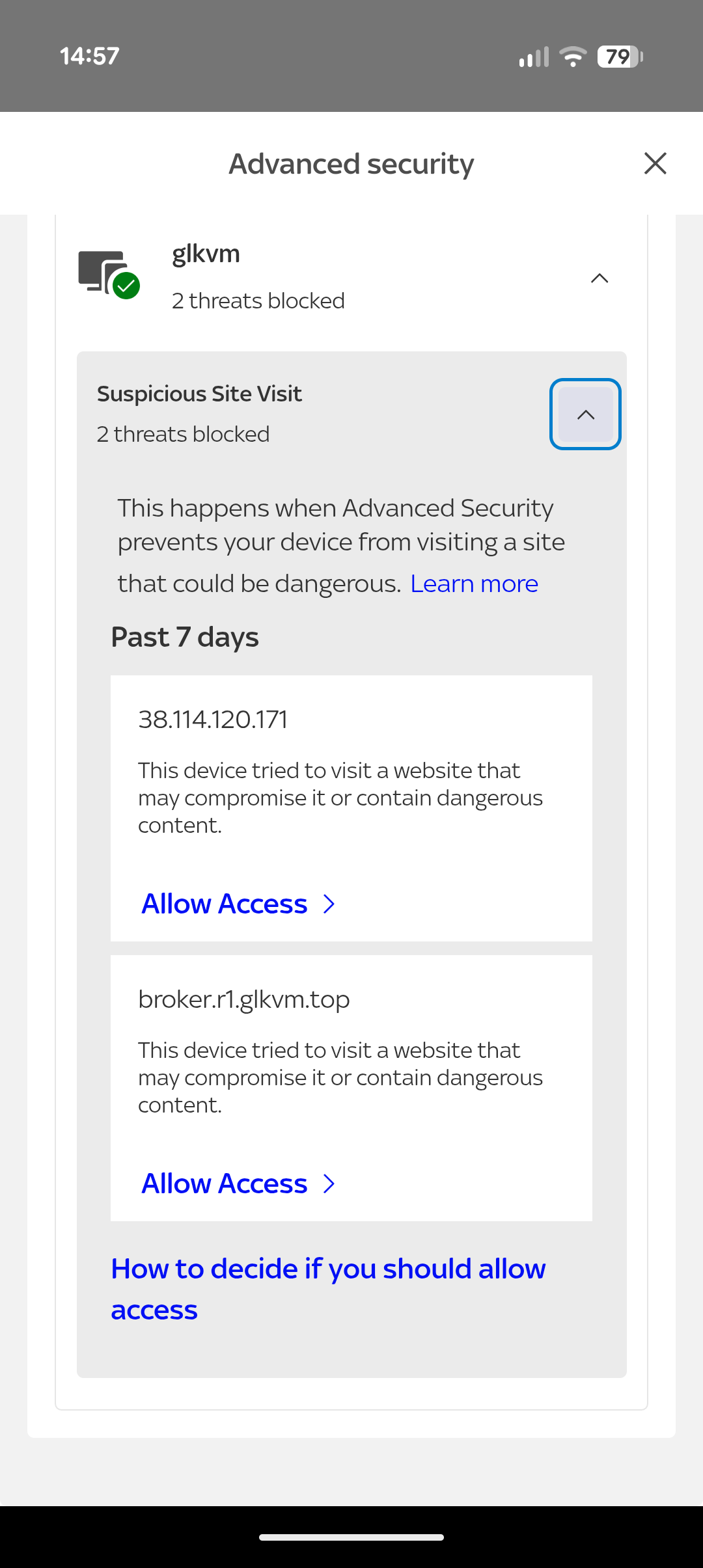This screenshot has width=703, height=1568.
Task: Collapse the glkvm device section
Action: pos(600,278)
